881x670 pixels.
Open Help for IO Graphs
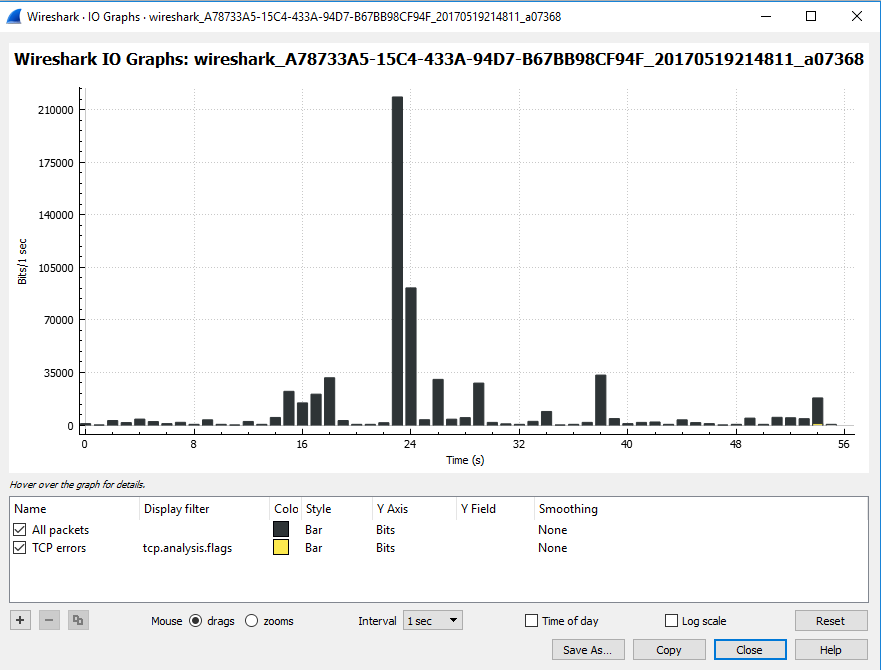pos(830,650)
